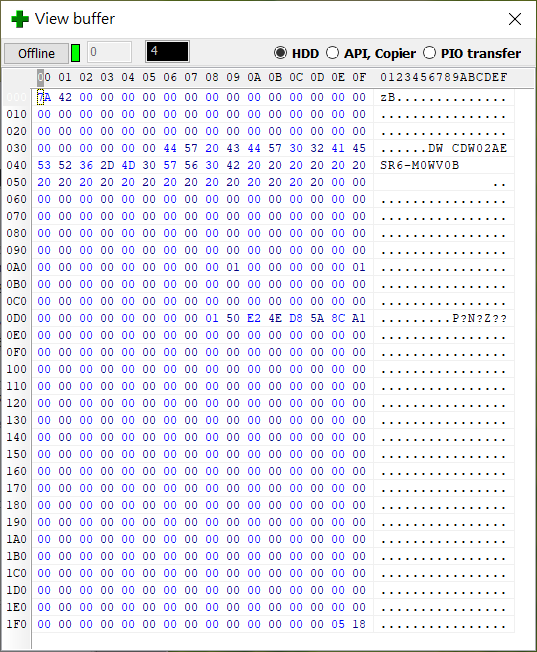Select byte 7A at offset 000
This screenshot has height=652, width=537.
44,97
